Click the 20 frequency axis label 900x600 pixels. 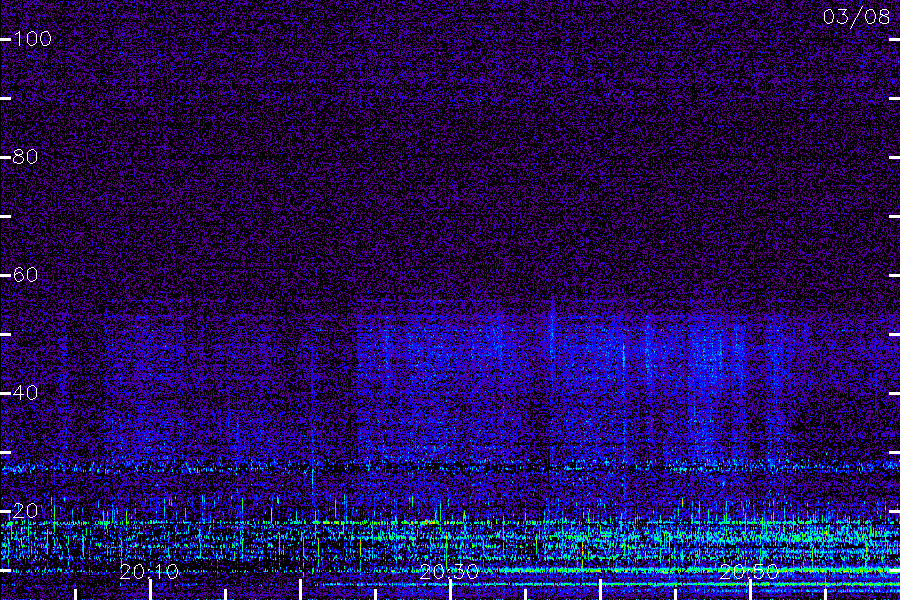click(x=25, y=510)
